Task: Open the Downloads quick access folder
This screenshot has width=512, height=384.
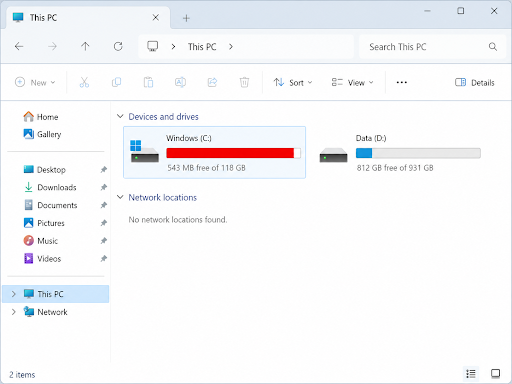Action: (50, 187)
